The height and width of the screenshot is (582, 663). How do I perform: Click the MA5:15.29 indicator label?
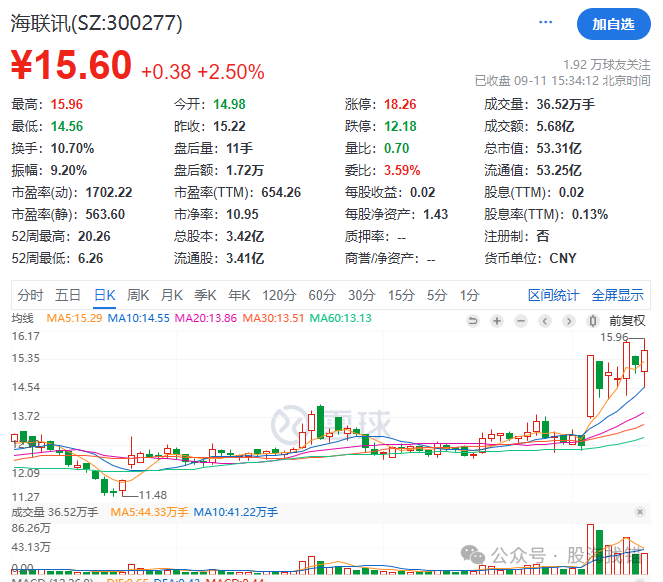pos(74,318)
